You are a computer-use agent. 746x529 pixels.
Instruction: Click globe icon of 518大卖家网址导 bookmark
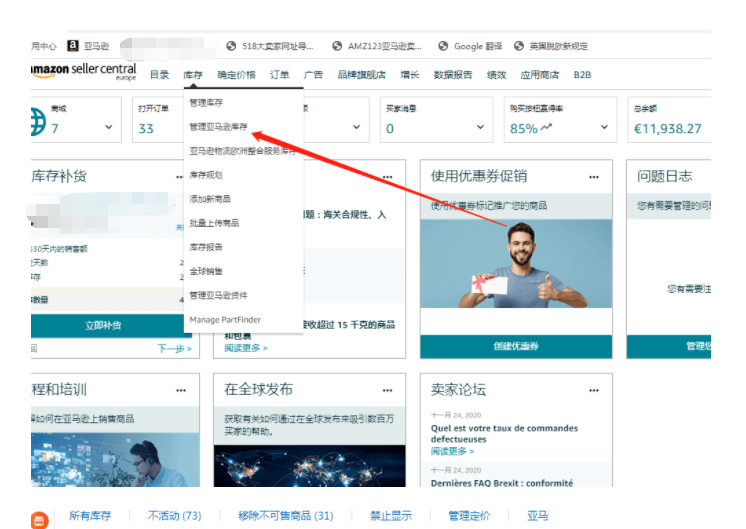231,46
